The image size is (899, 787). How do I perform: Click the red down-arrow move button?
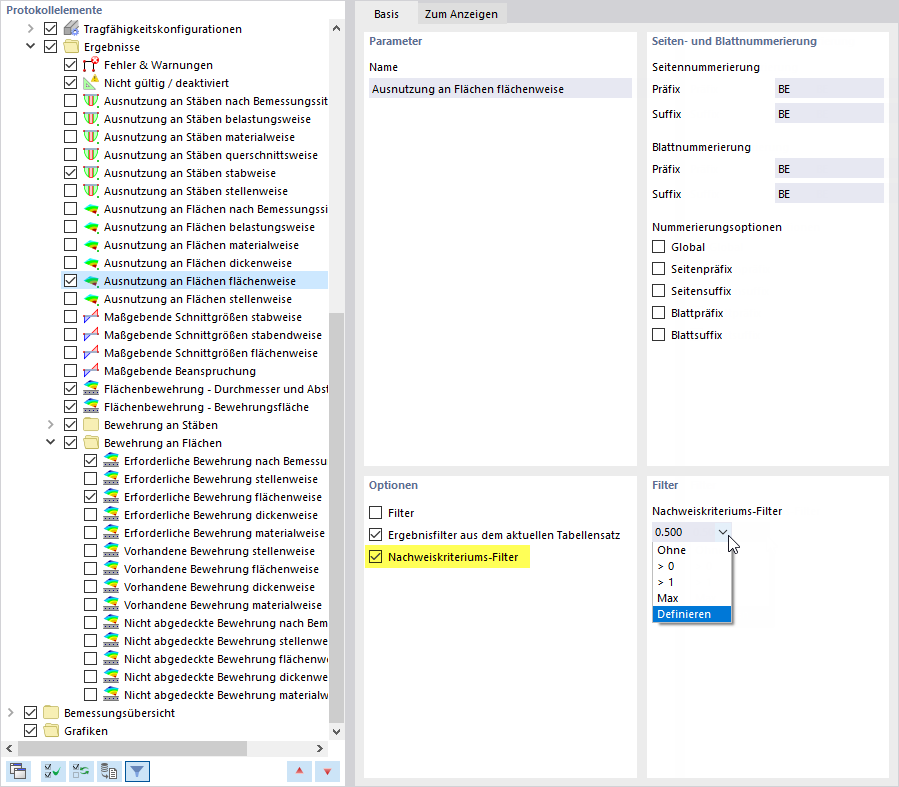click(x=327, y=771)
